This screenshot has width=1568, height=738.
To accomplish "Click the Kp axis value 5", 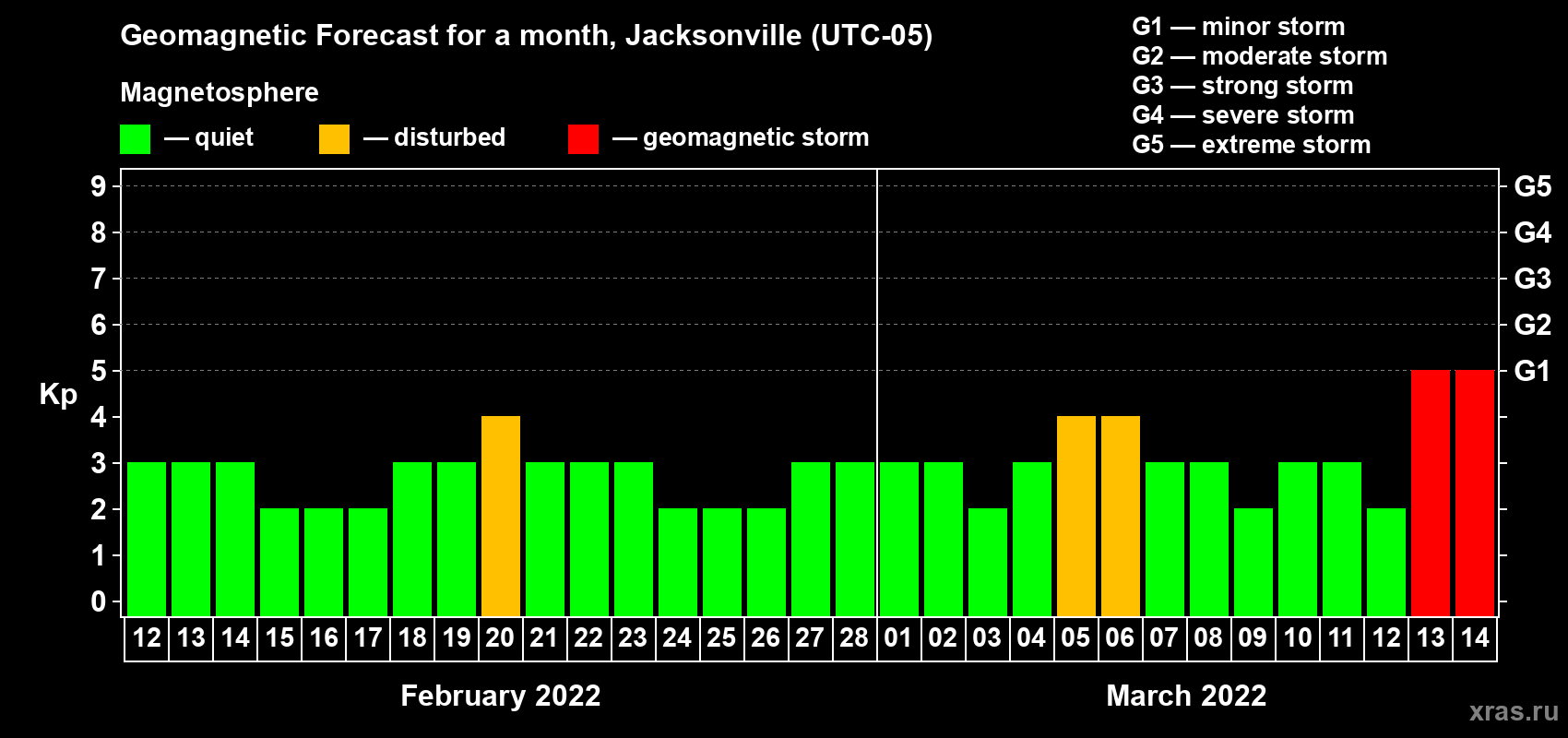I will (x=99, y=371).
